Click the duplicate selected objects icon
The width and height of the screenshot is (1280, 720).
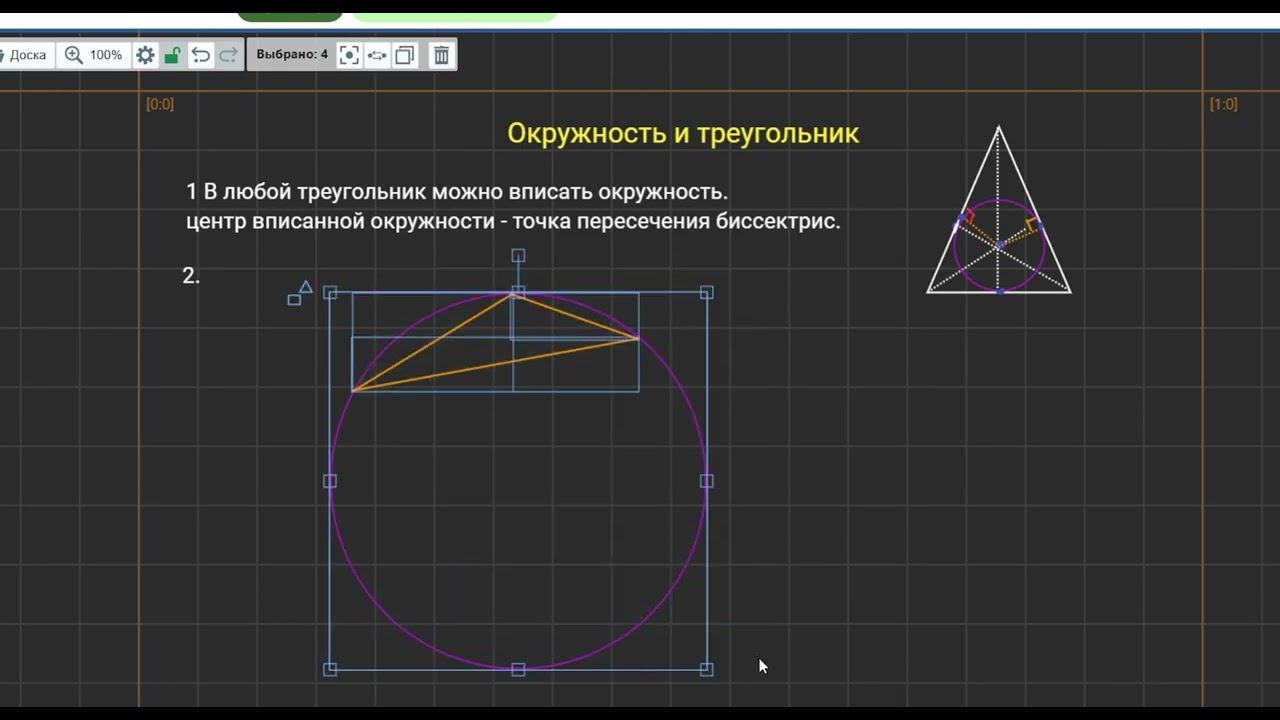click(x=405, y=55)
